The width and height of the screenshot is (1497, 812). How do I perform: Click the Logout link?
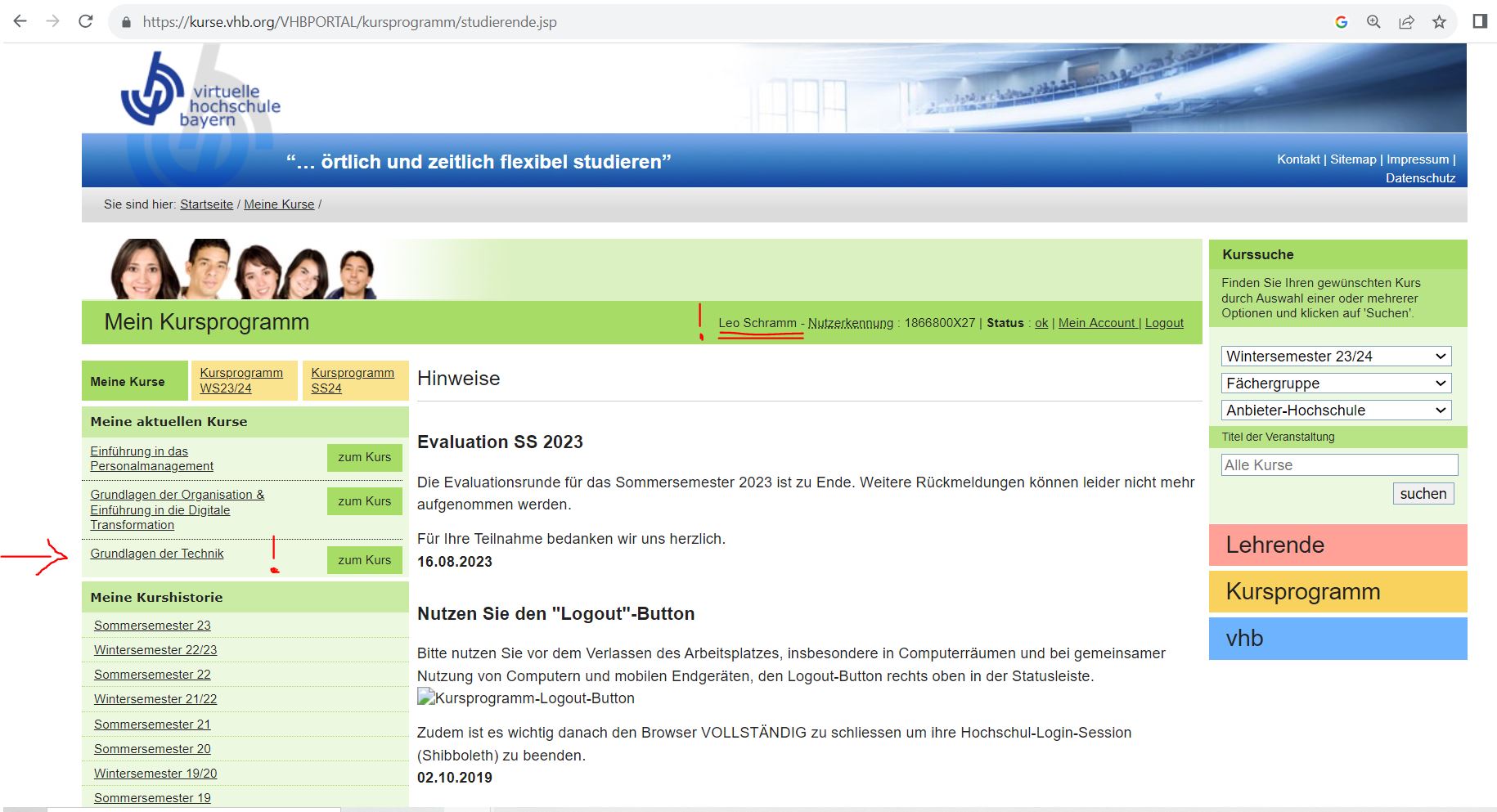(1163, 323)
